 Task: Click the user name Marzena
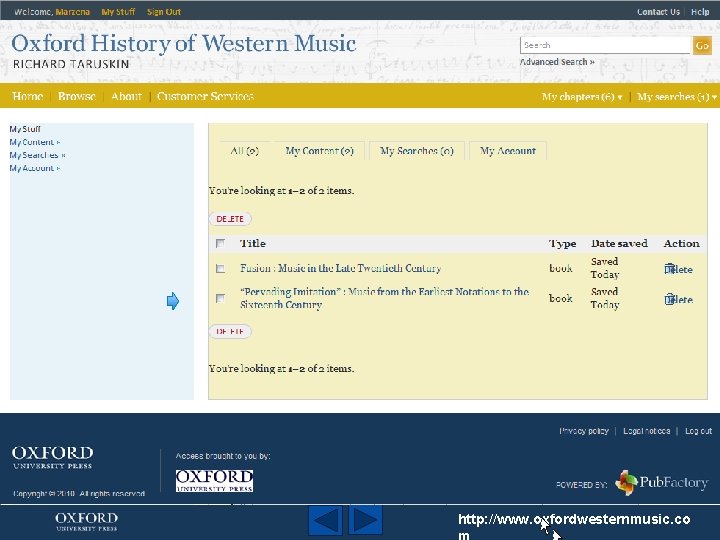(73, 11)
